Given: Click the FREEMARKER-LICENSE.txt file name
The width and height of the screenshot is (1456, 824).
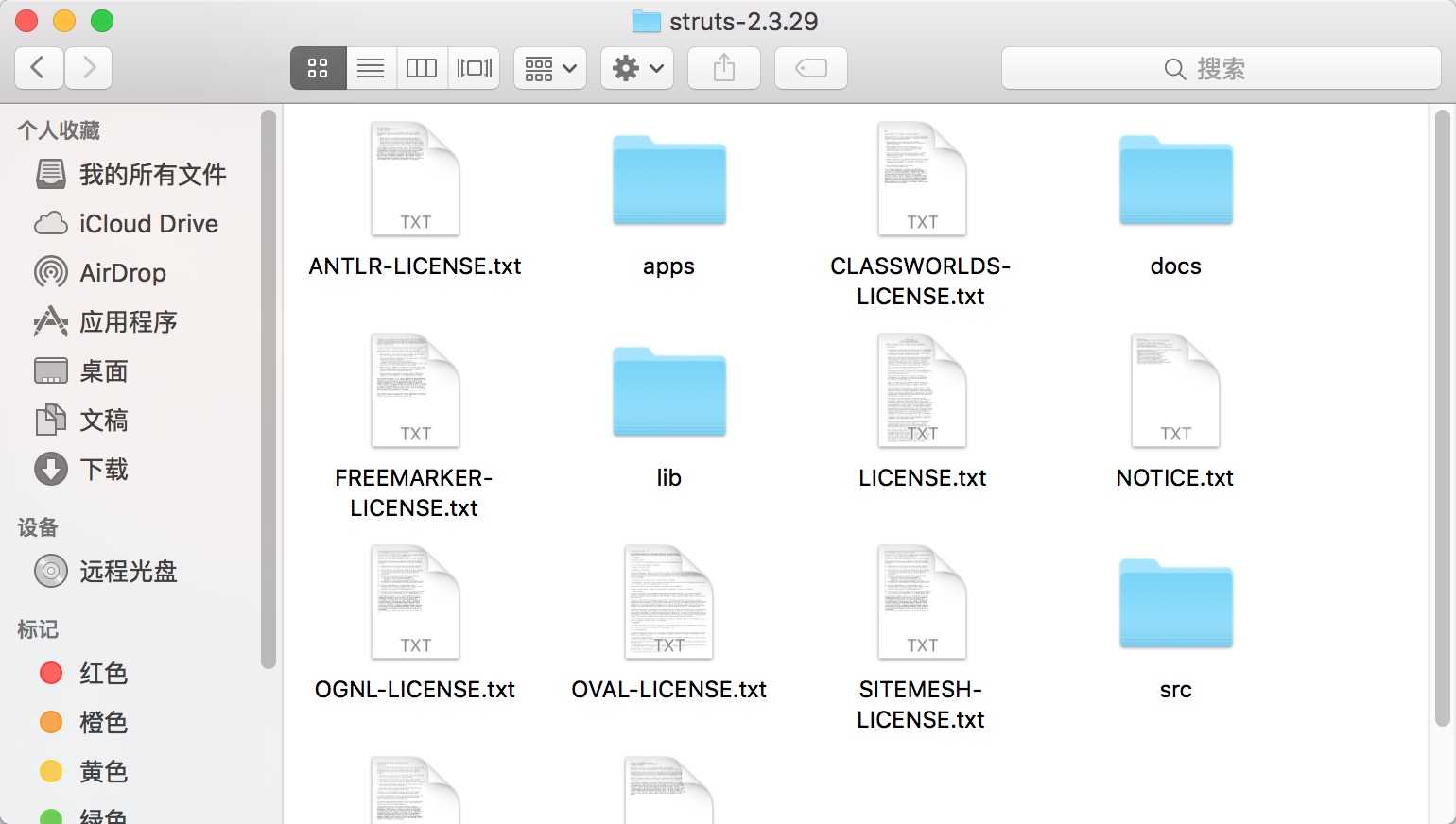Looking at the screenshot, I should click(x=414, y=492).
